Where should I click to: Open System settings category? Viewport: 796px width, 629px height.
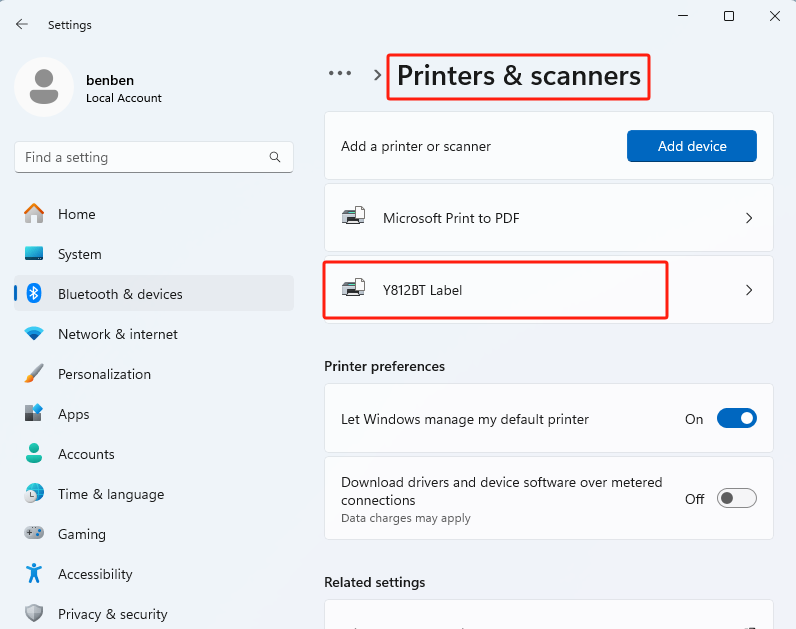click(x=154, y=253)
